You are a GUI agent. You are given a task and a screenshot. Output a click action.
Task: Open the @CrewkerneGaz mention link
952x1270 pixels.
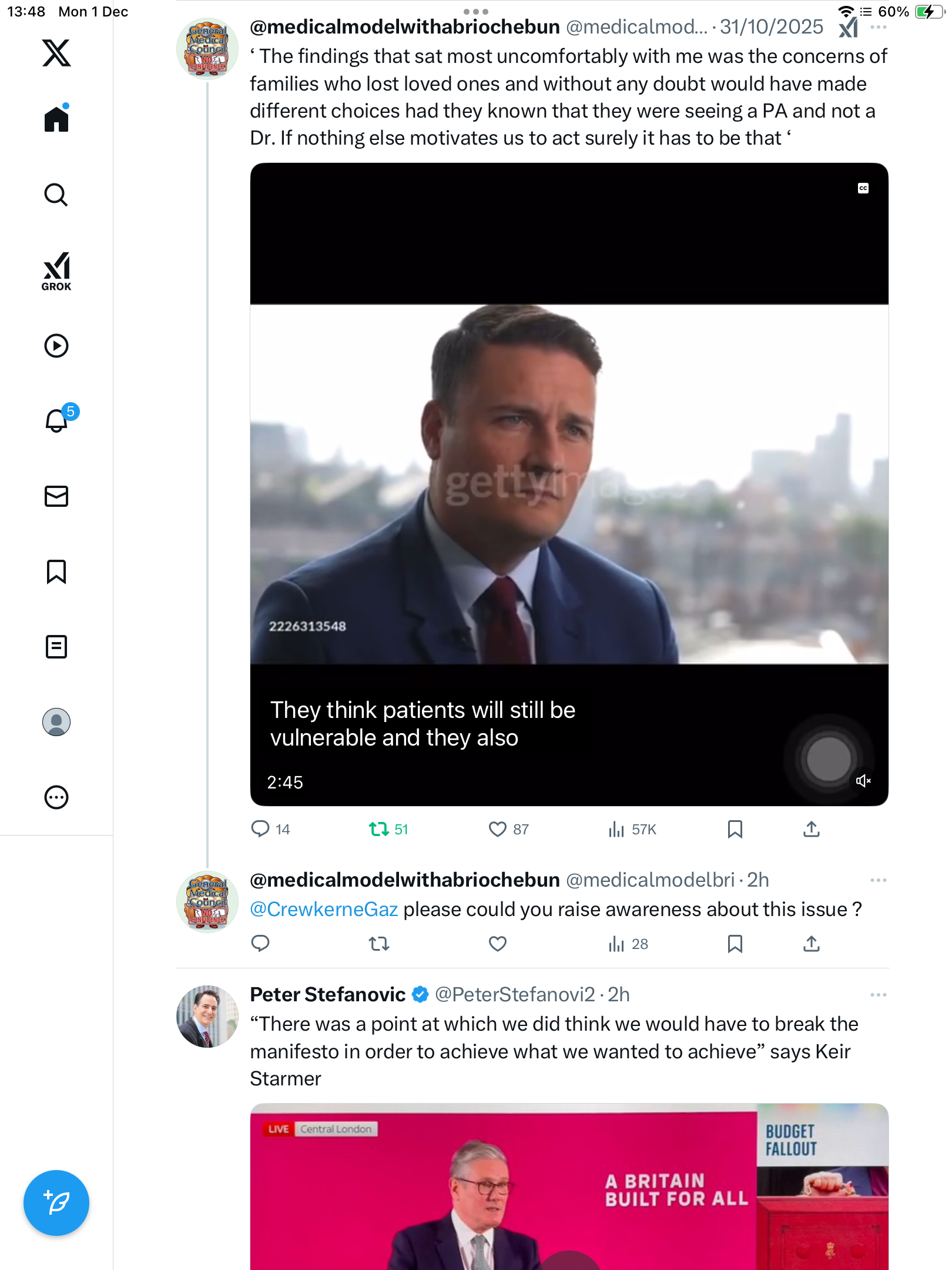pos(324,910)
